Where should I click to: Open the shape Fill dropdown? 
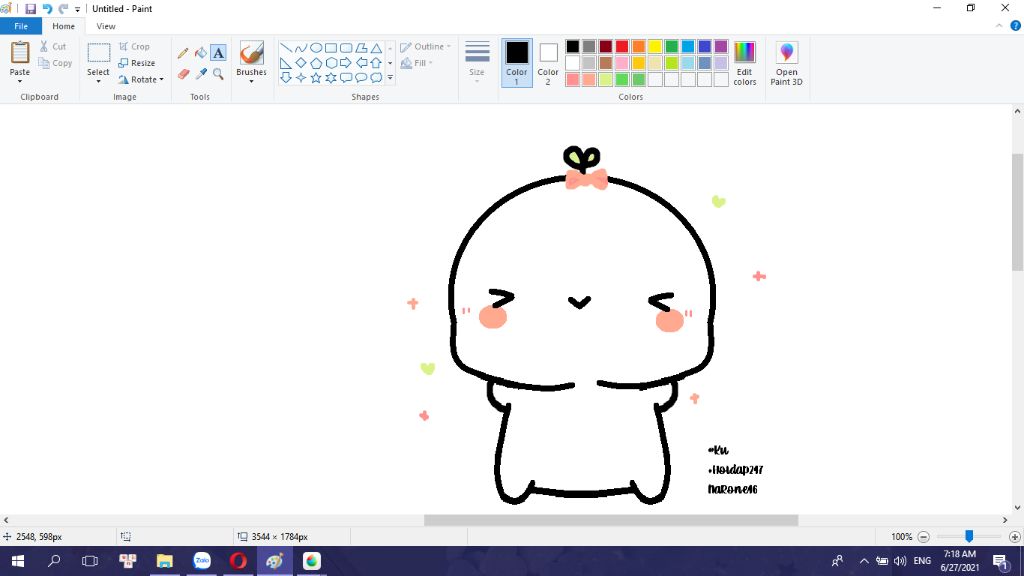(417, 63)
